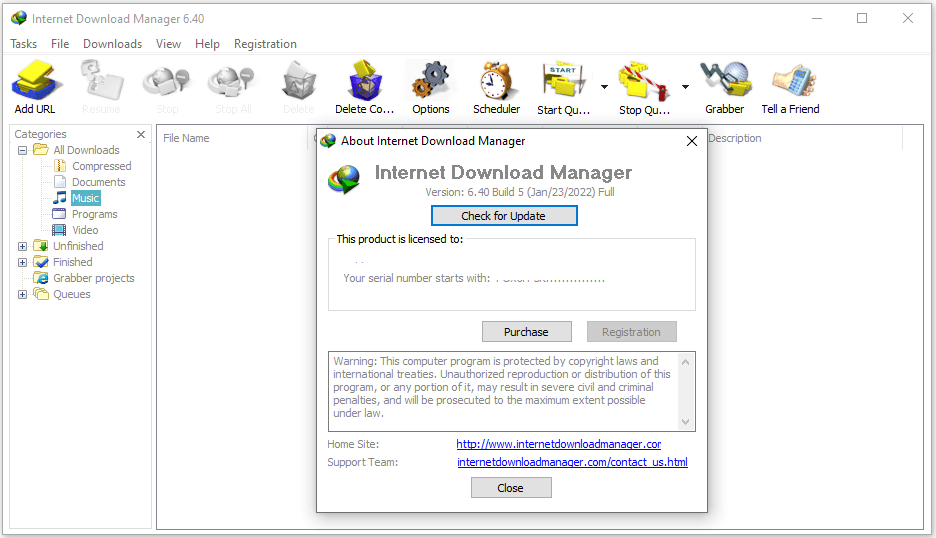This screenshot has width=936, height=538.
Task: Click the Documents page category icon
Action: [60, 182]
